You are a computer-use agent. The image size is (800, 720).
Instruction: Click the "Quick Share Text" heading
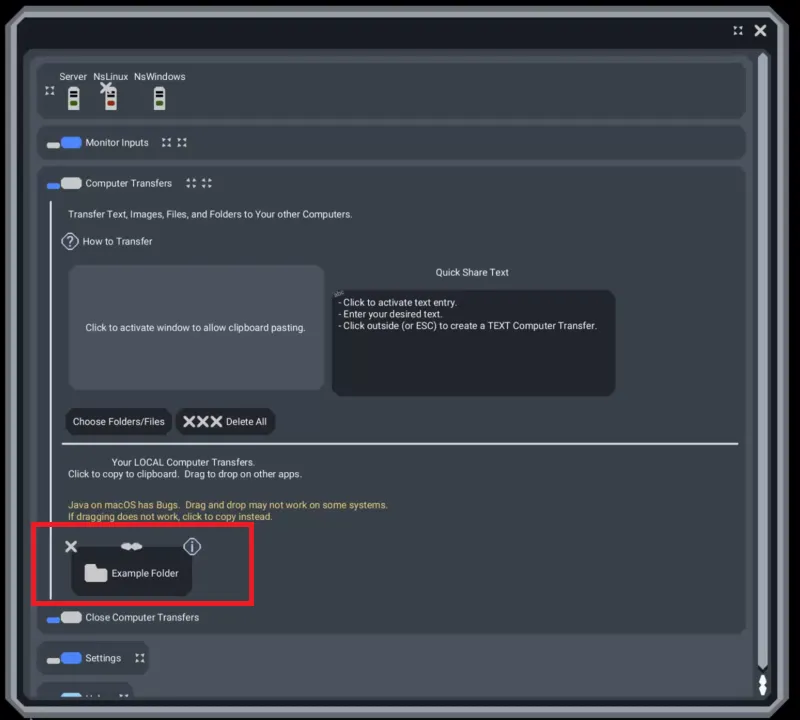(x=472, y=272)
